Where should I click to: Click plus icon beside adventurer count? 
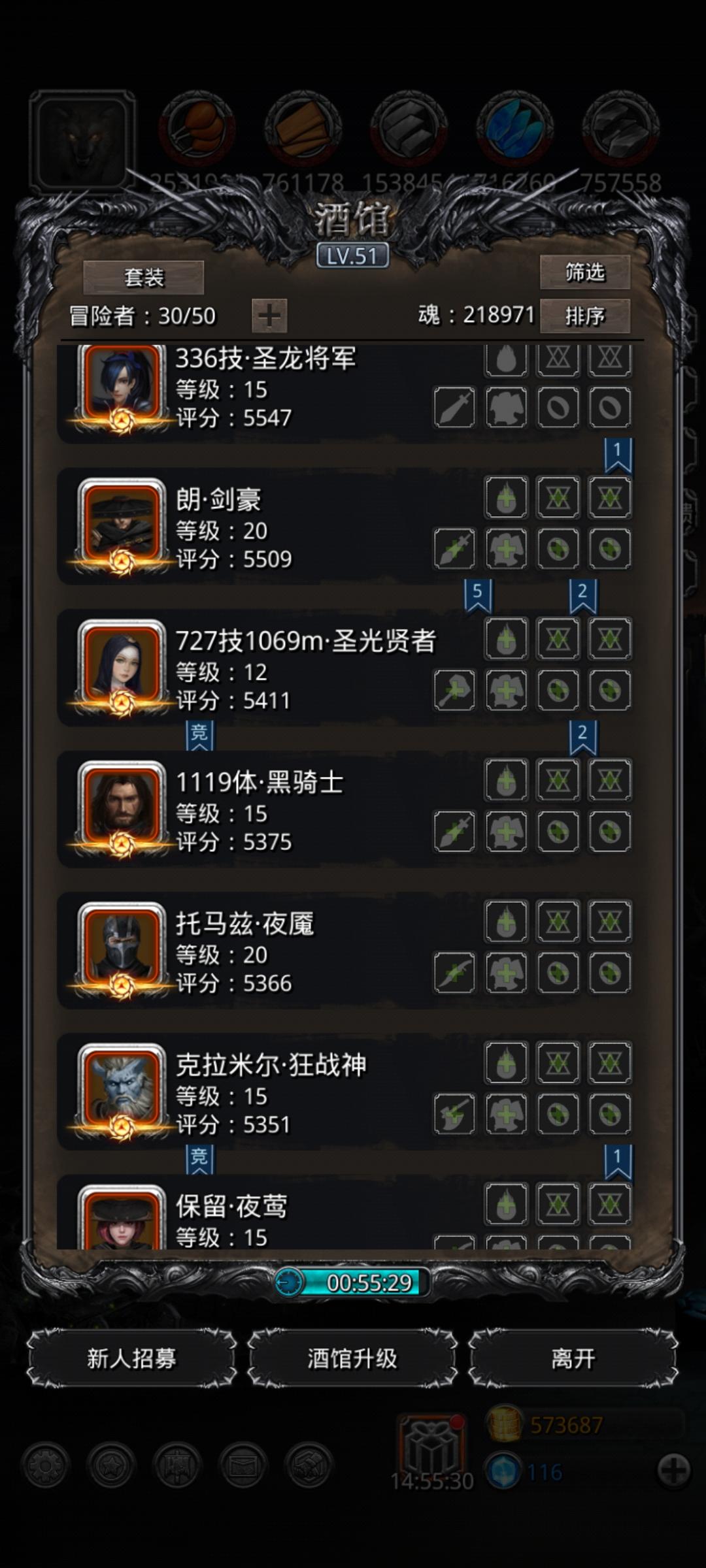(x=269, y=316)
